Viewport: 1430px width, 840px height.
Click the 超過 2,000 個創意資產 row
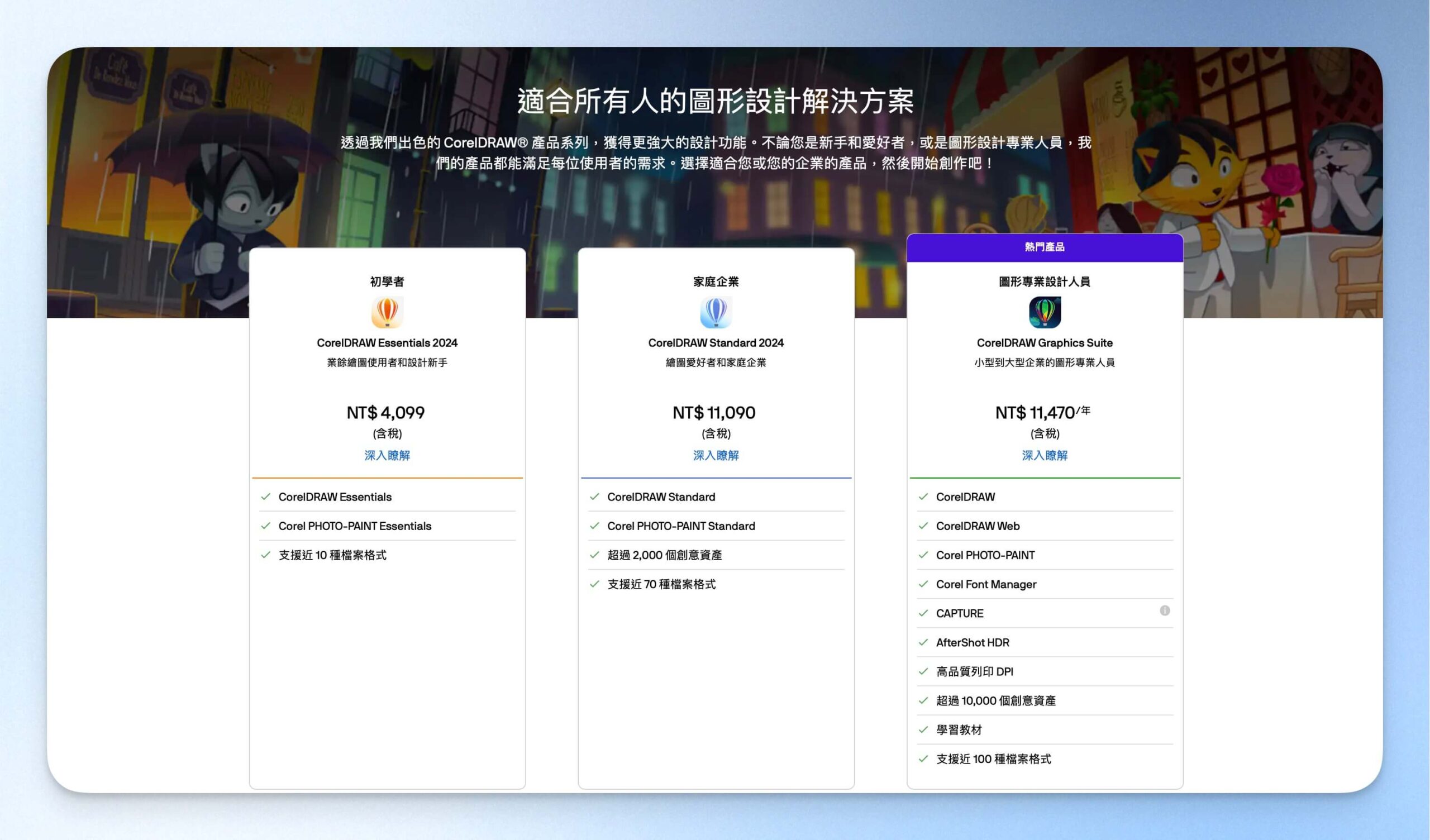tap(716, 555)
